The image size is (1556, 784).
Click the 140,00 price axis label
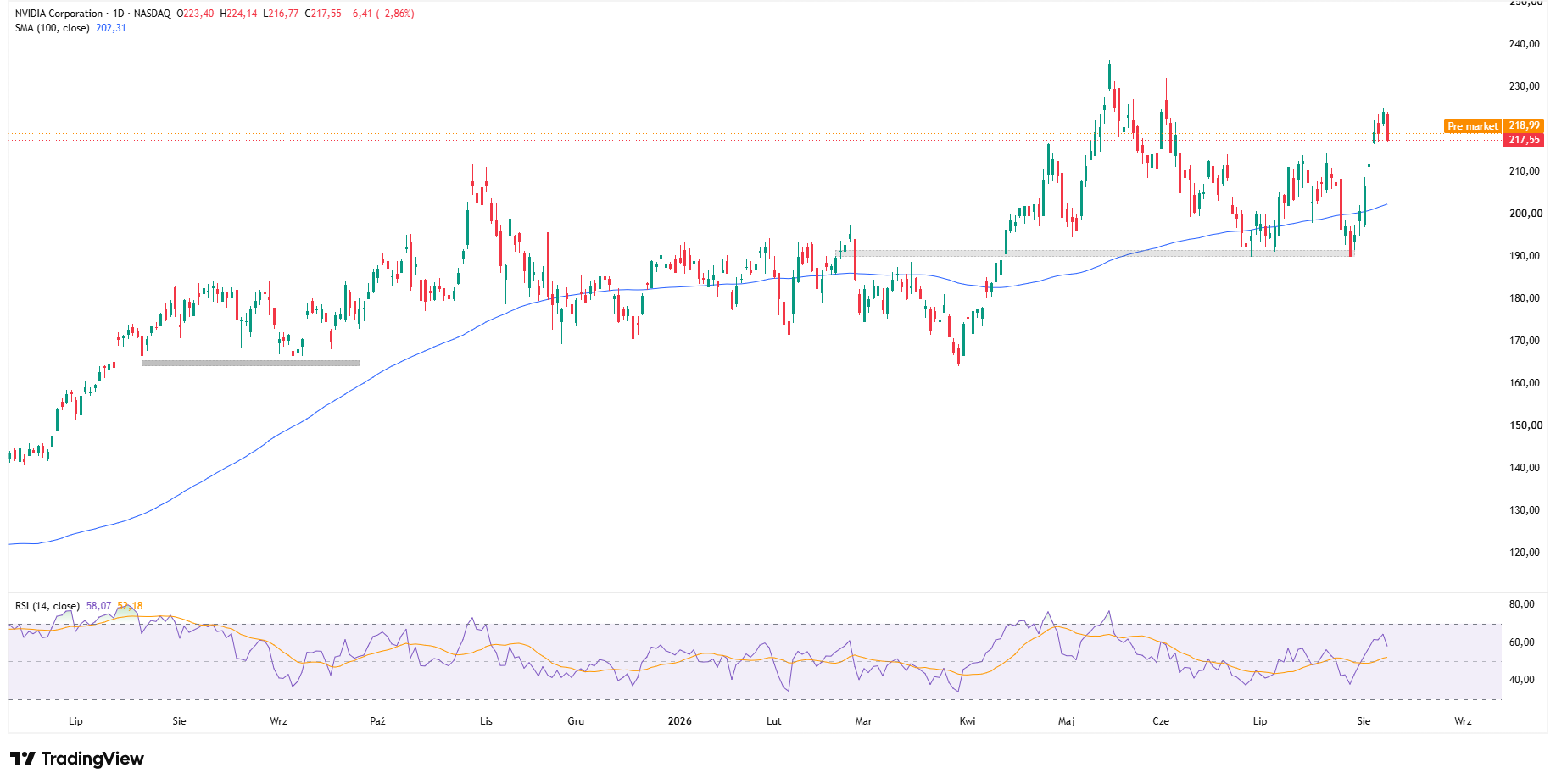tap(1524, 468)
